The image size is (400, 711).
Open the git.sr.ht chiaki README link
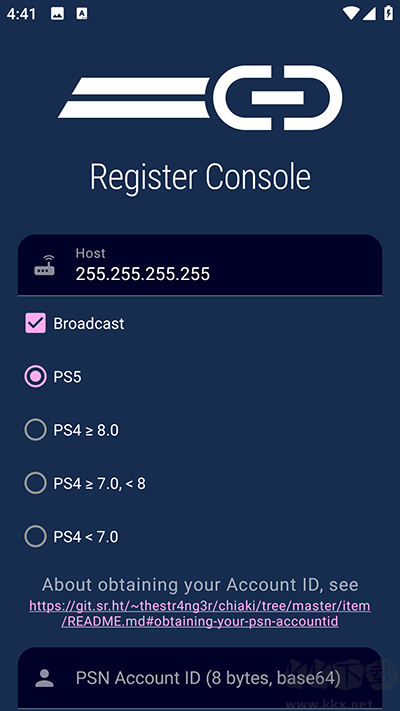pos(200,614)
